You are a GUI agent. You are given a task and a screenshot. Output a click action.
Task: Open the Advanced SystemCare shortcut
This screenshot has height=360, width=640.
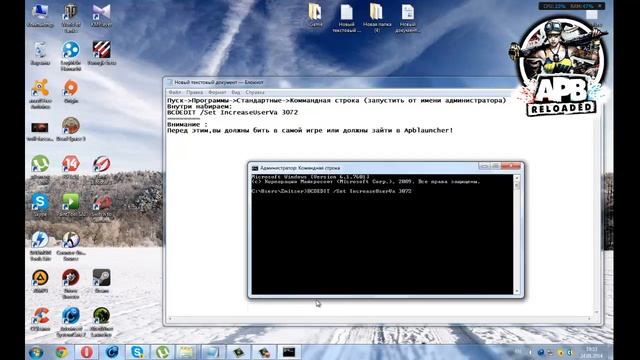tap(71, 322)
